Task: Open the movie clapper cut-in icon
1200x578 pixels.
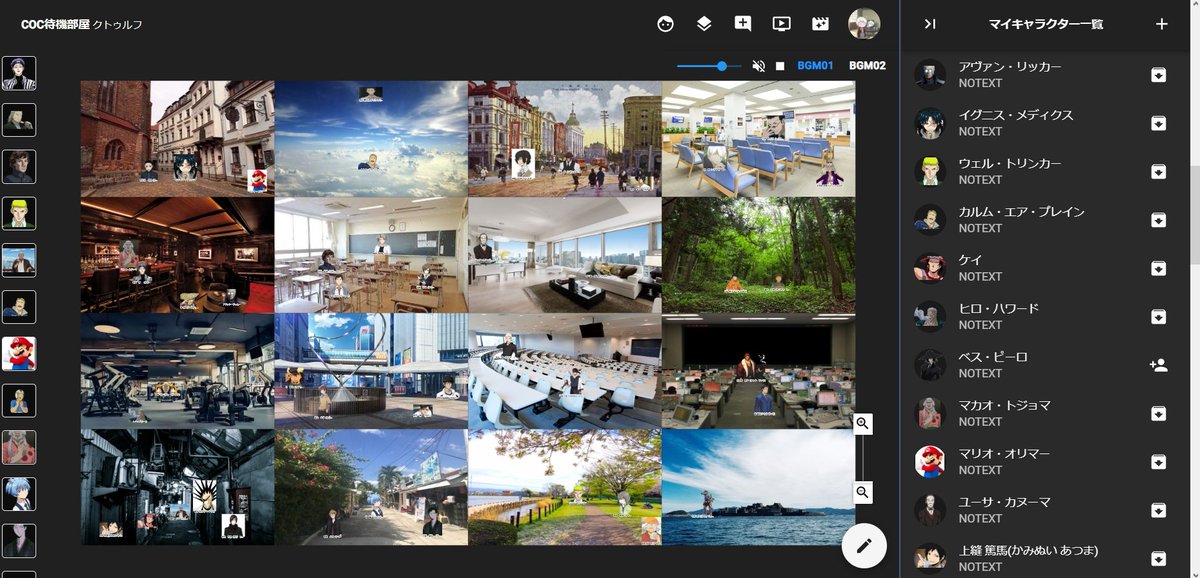Action: [x=821, y=24]
